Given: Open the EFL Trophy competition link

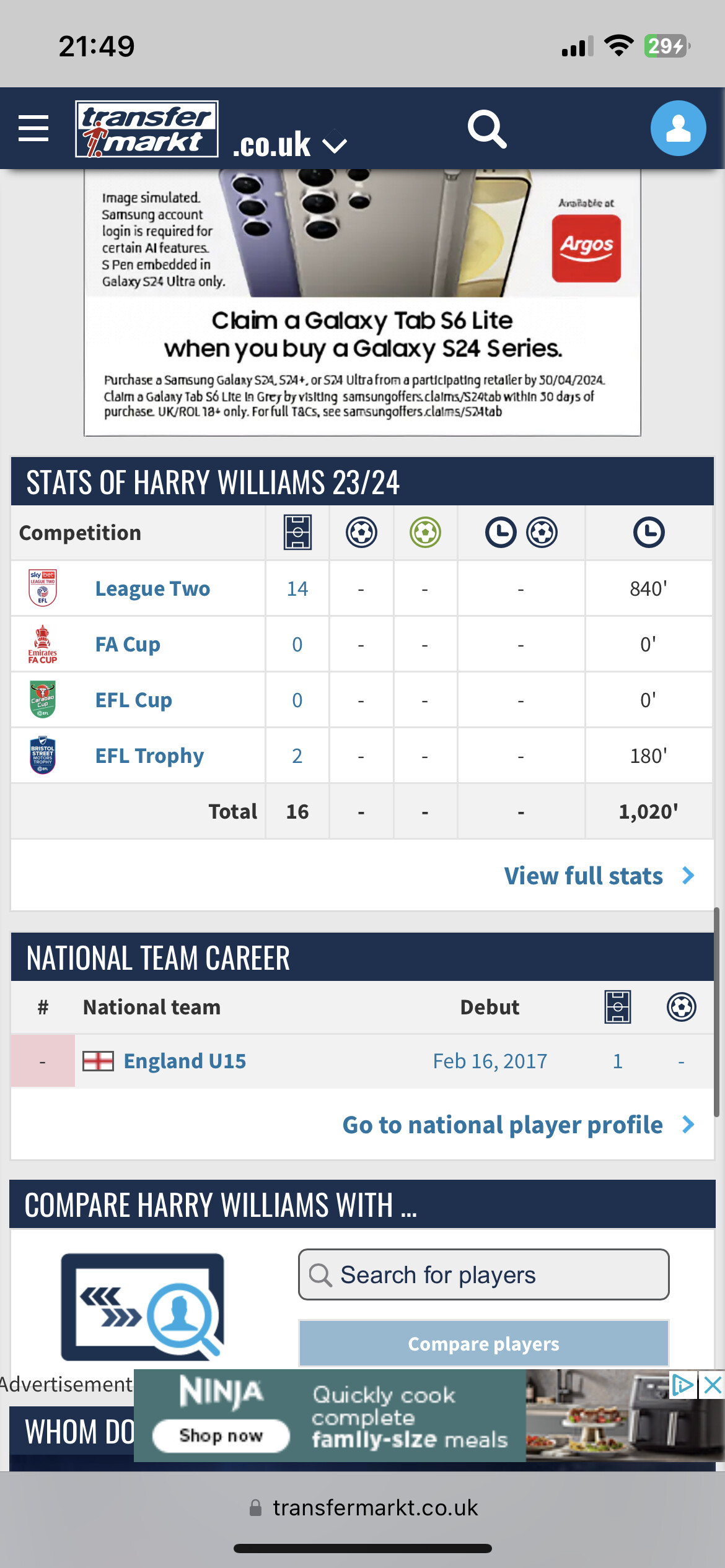Looking at the screenshot, I should 149,756.
